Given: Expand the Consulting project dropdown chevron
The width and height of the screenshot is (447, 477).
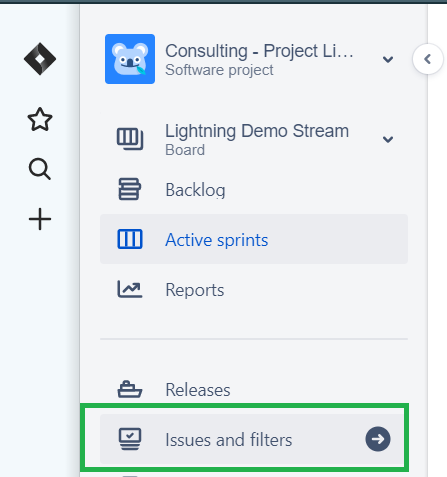Looking at the screenshot, I should point(388,60).
